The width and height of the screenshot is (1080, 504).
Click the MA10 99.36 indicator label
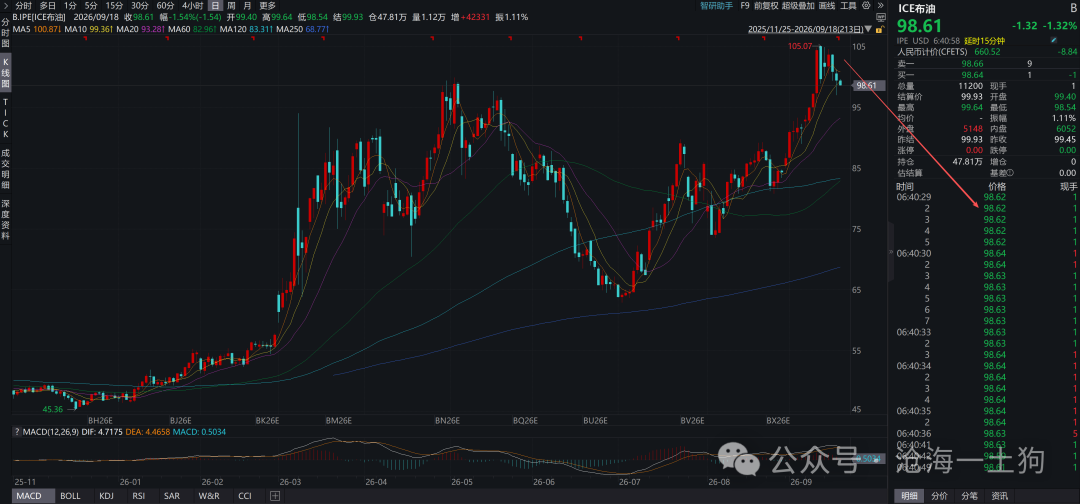click(88, 29)
